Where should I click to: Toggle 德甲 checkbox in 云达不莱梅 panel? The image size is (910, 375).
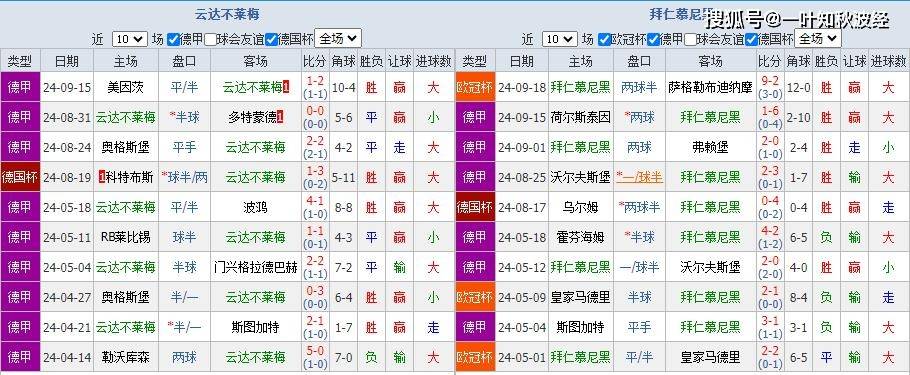(173, 39)
